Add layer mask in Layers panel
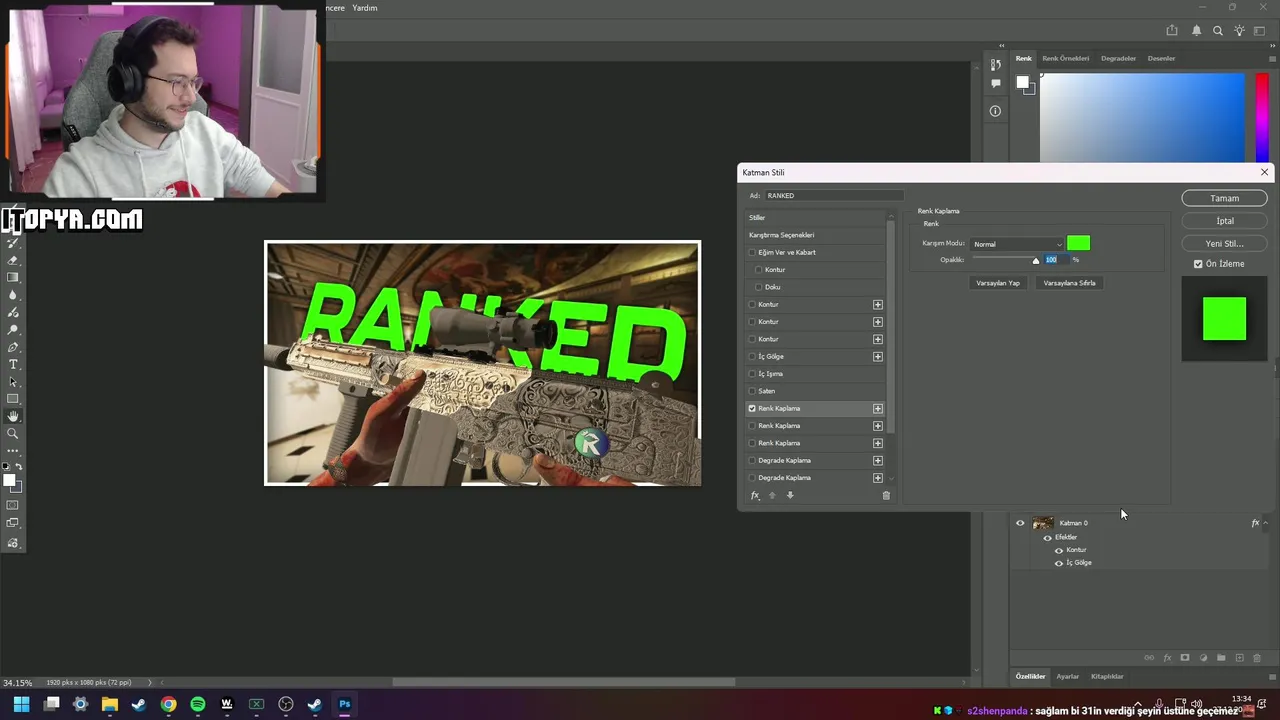1280x720 pixels. point(1185,658)
